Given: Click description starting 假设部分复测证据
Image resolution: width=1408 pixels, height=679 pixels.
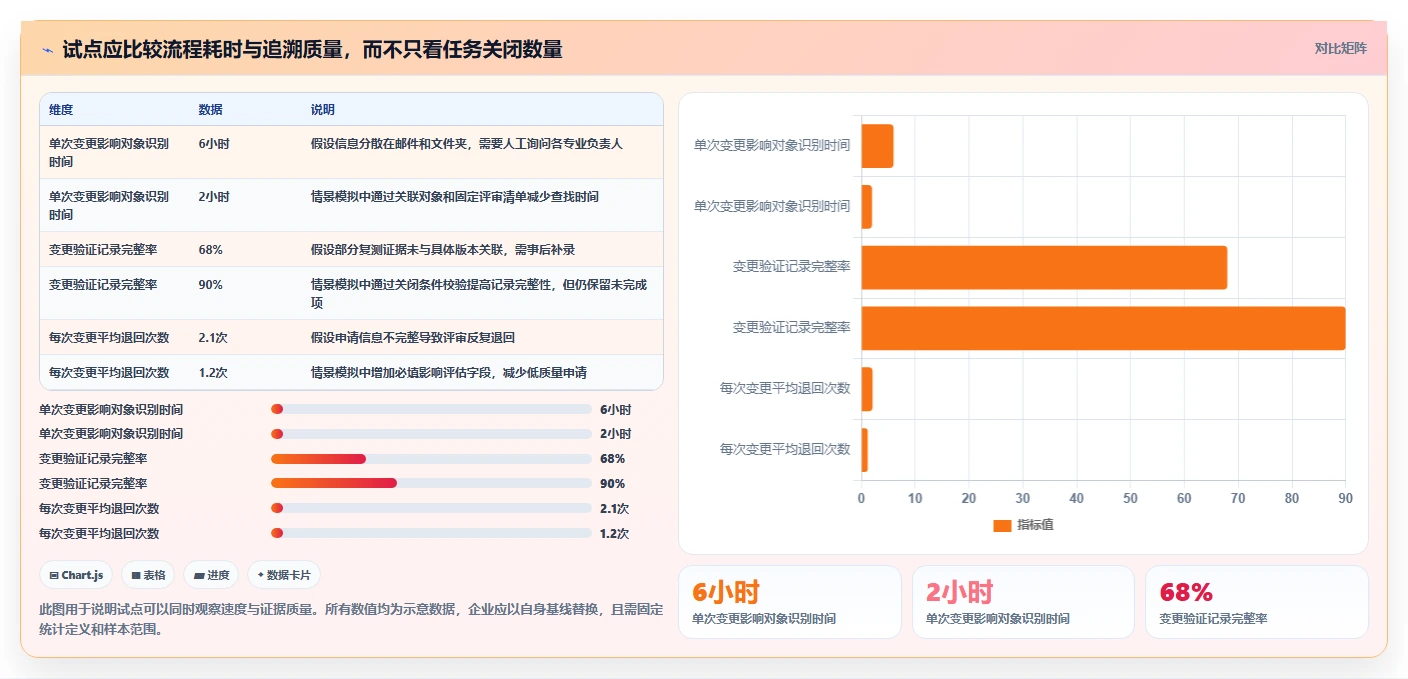Looking at the screenshot, I should click(x=443, y=250).
